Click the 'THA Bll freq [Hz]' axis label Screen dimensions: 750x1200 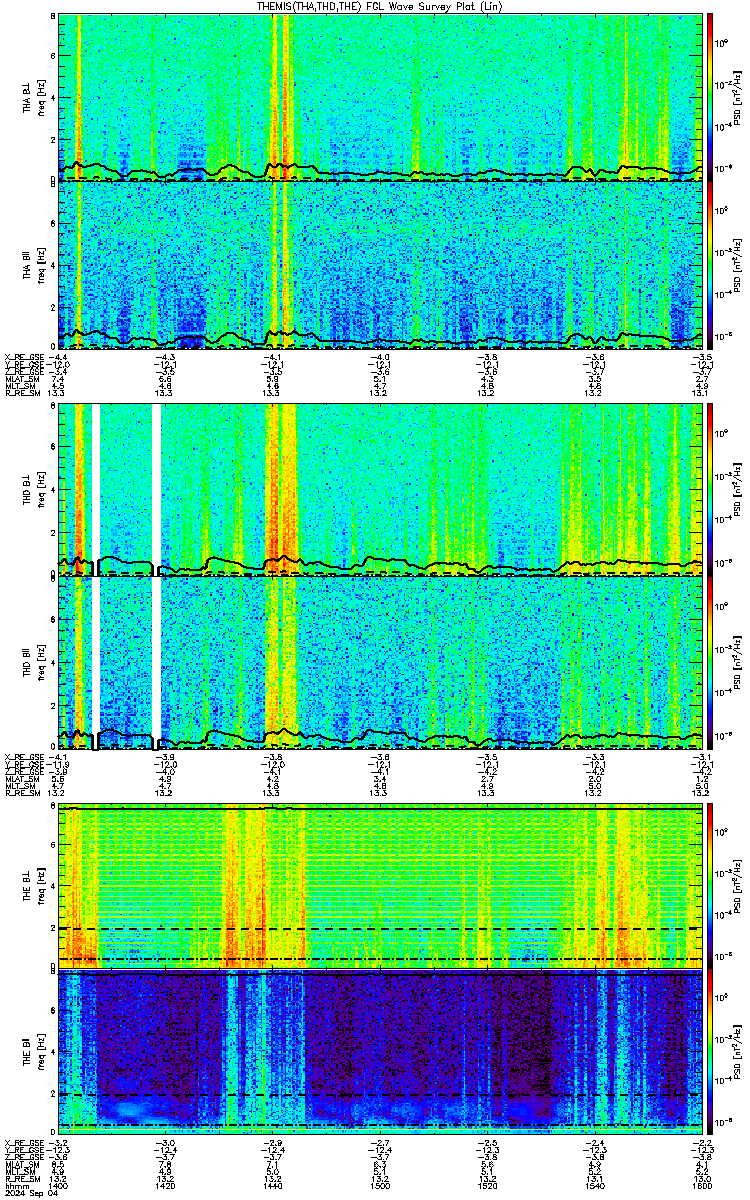[34, 265]
